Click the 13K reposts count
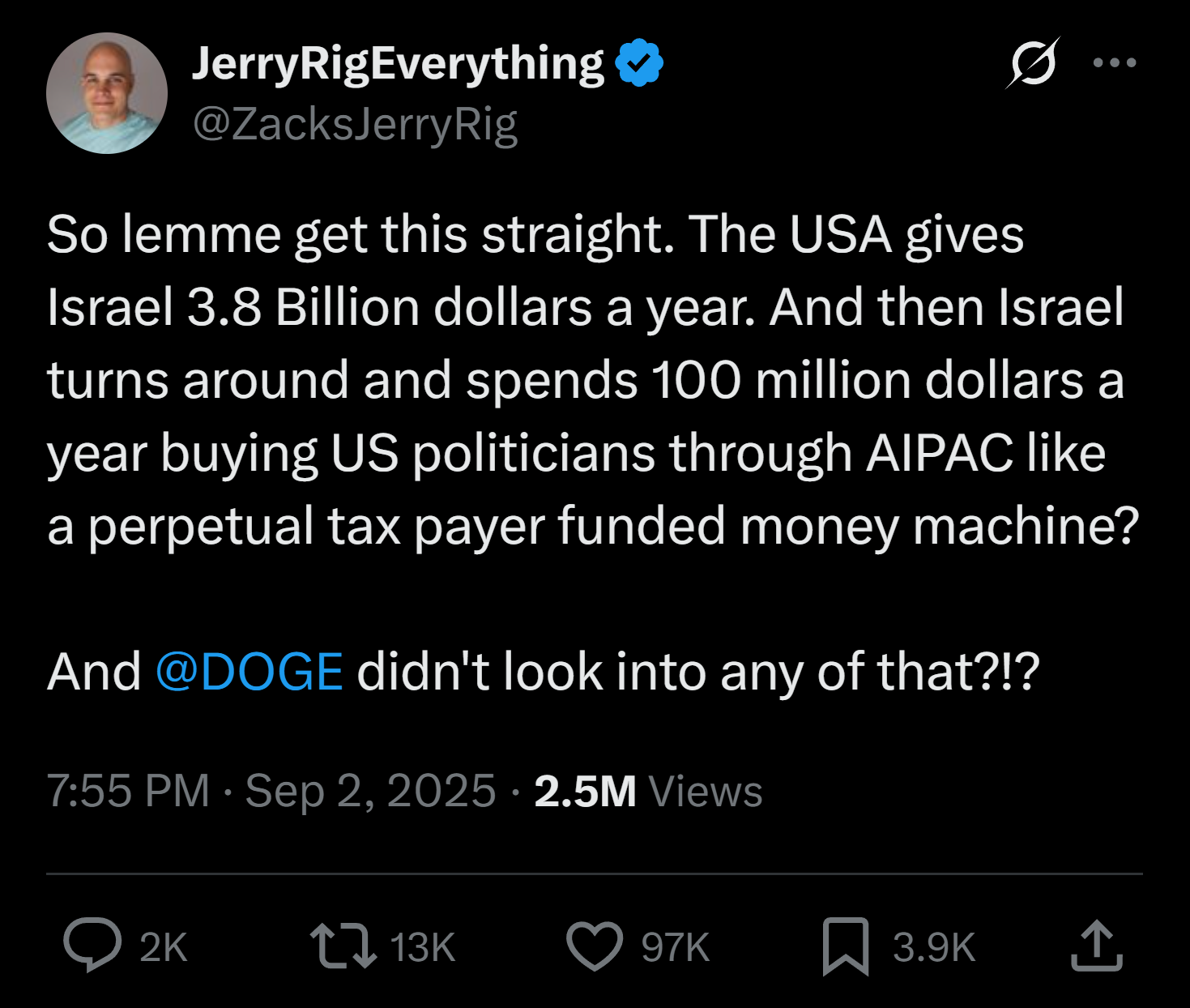The image size is (1190, 1008). pos(423,947)
